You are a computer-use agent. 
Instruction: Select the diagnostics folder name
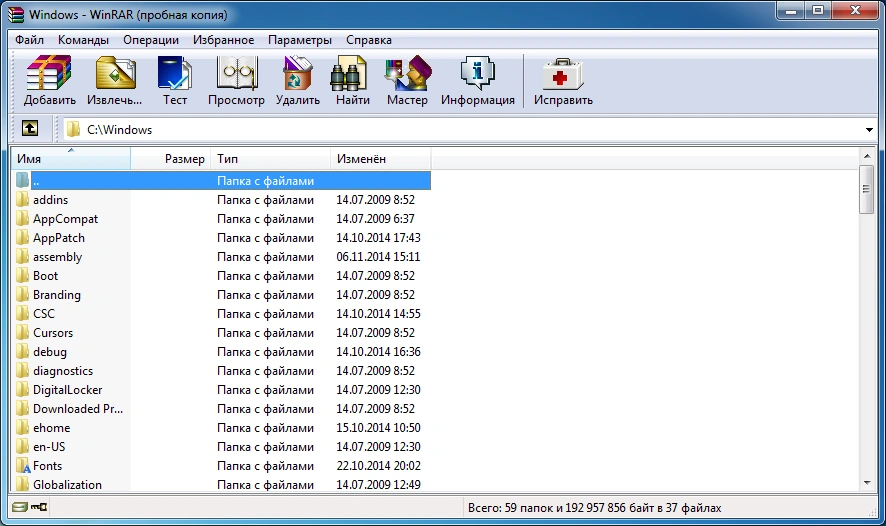point(63,371)
